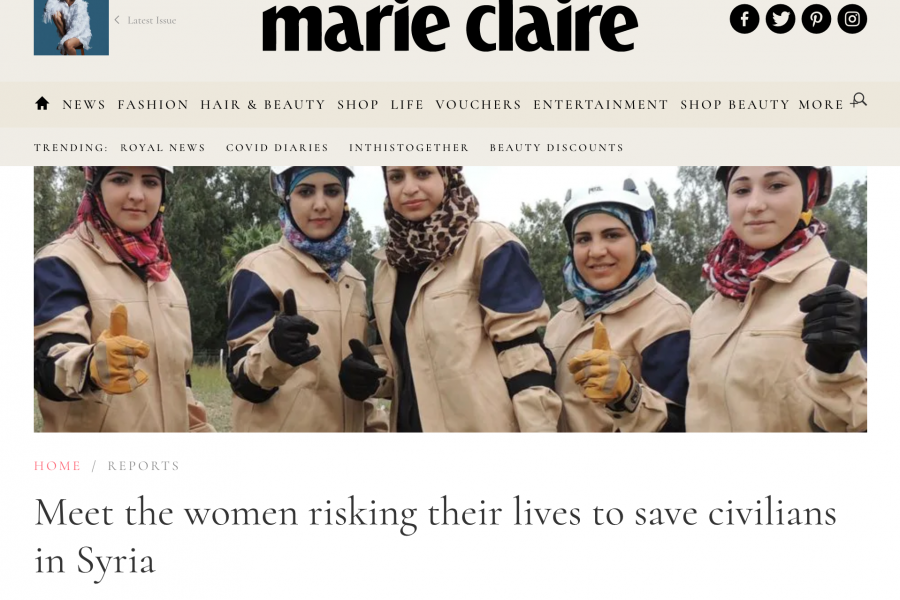
Task: Open Marie Claire Facebook page icon
Action: point(744,19)
